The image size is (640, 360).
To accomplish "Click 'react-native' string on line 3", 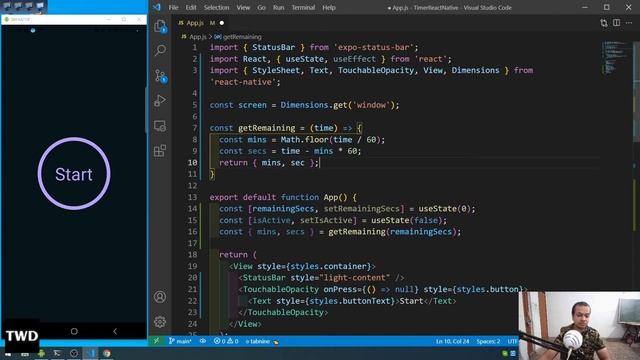I will tap(242, 82).
